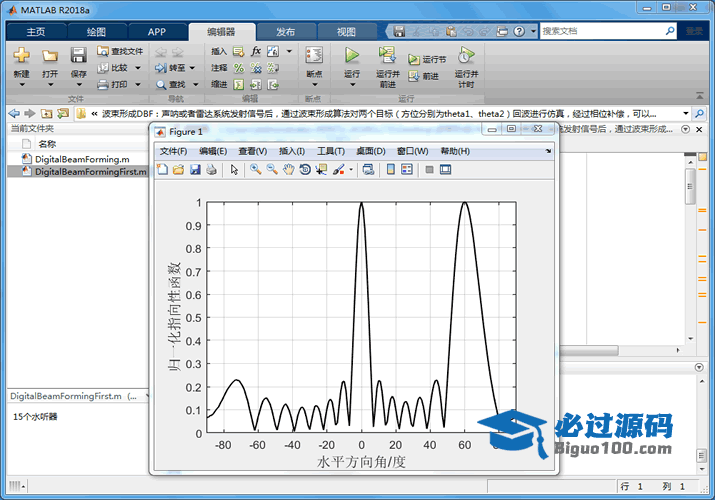Click the percent comment icon
Screen dimensions: 715x500
click(x=238, y=68)
